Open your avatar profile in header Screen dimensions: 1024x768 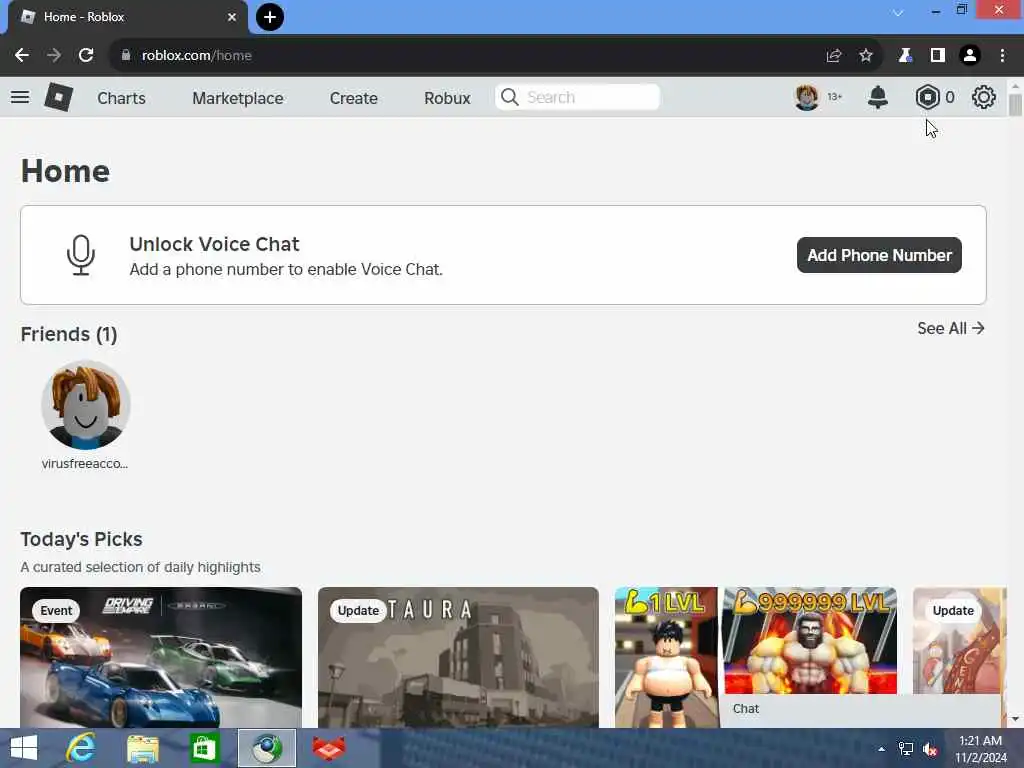(807, 97)
